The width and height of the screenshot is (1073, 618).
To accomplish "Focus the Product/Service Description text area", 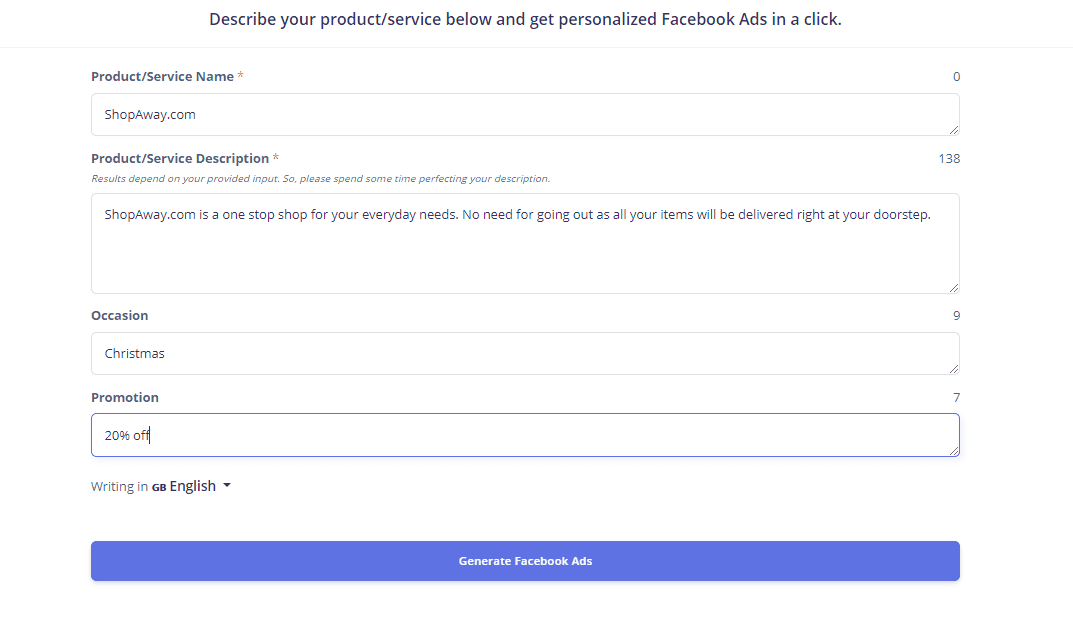I will coord(525,244).
